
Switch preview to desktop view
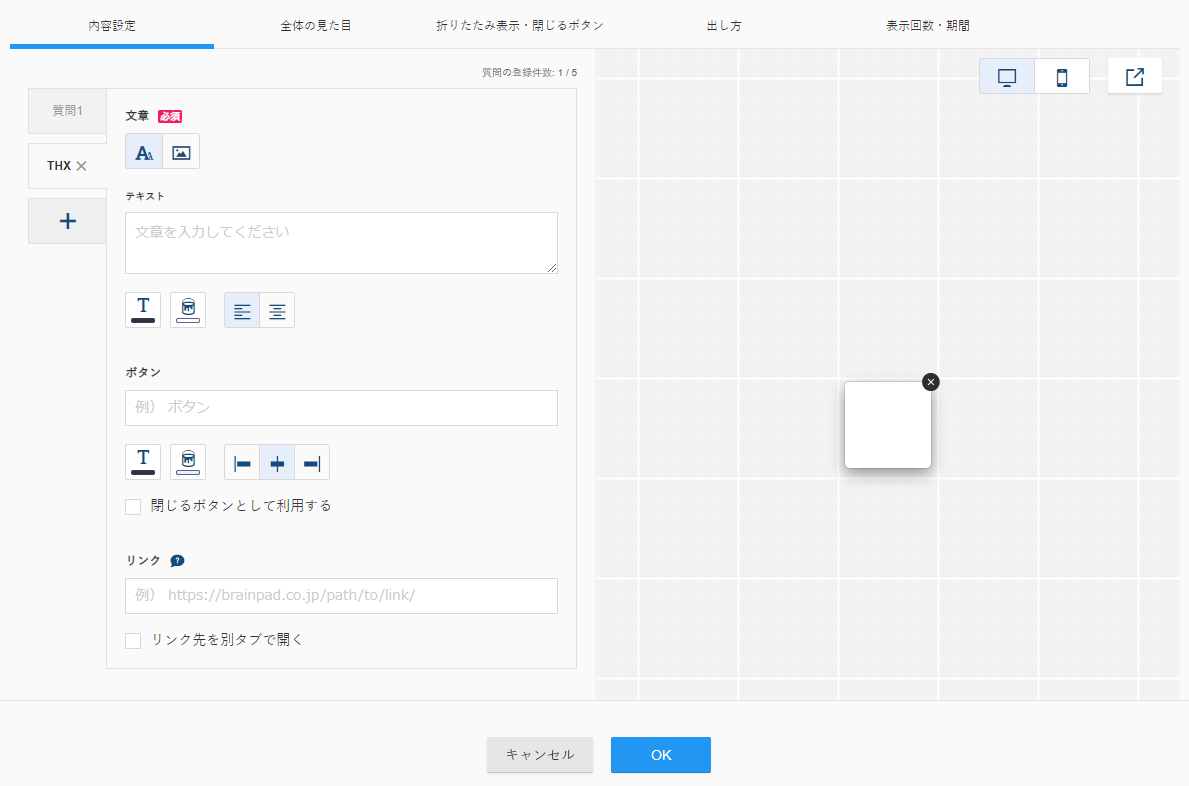pos(1007,77)
